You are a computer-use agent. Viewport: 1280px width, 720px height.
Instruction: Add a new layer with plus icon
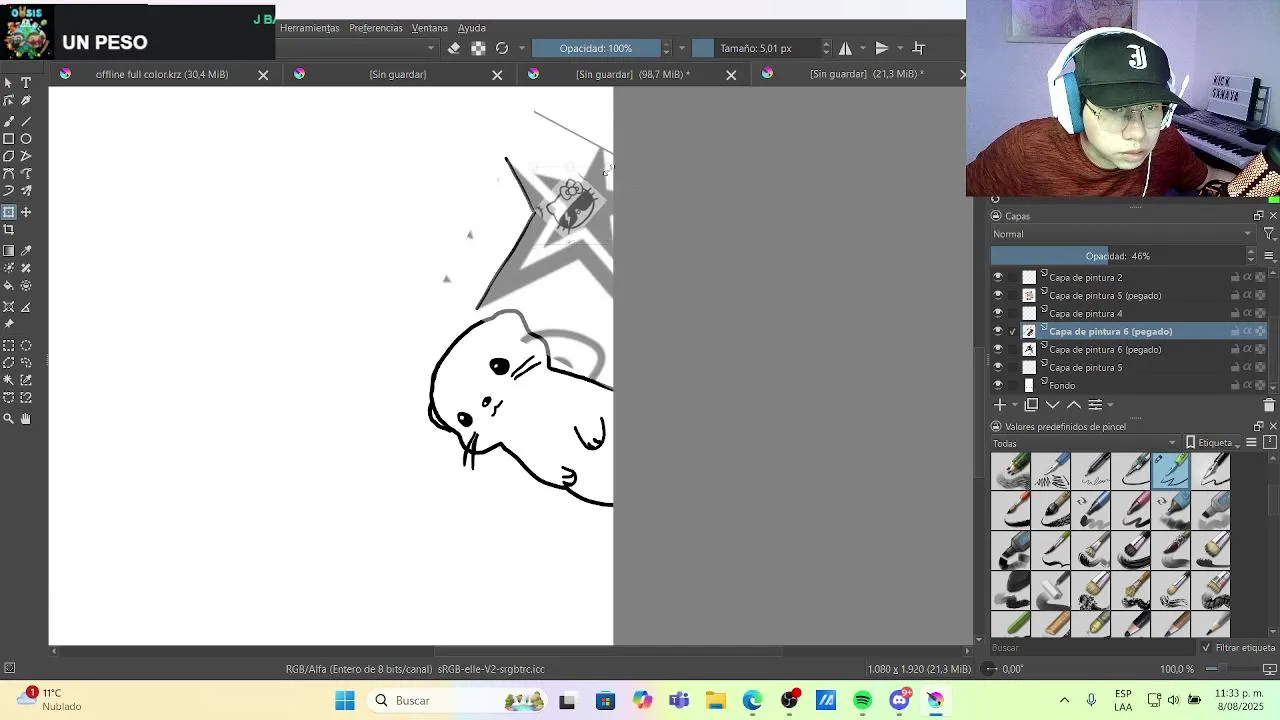click(999, 405)
